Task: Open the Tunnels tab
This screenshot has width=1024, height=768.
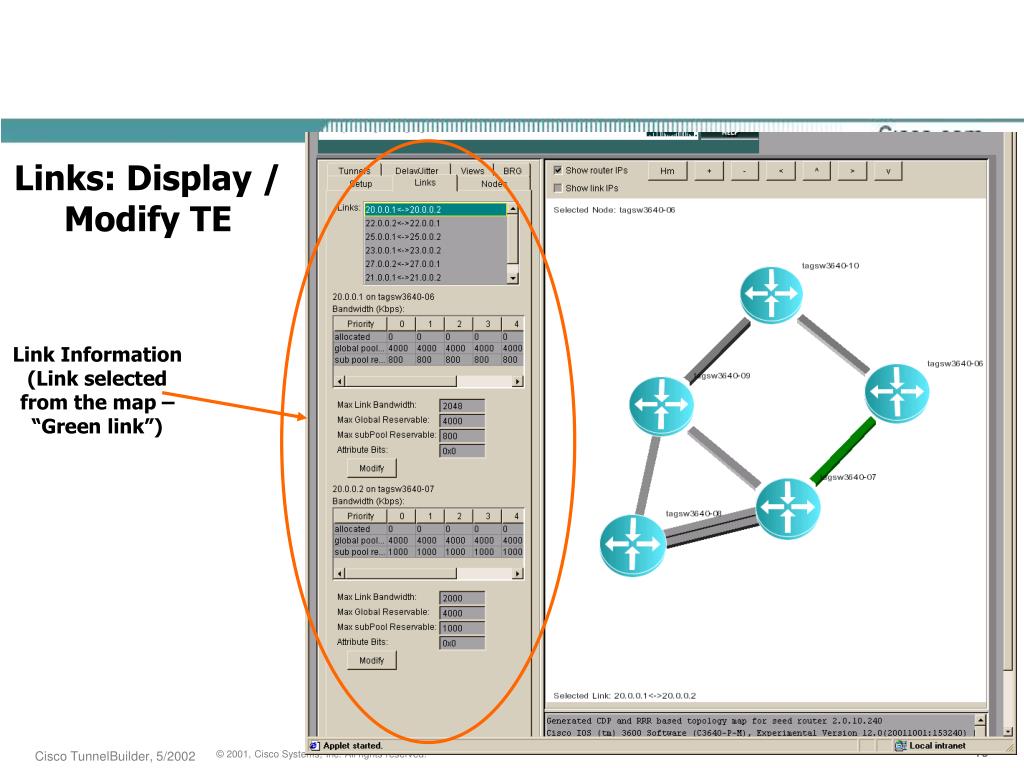Action: click(x=354, y=170)
